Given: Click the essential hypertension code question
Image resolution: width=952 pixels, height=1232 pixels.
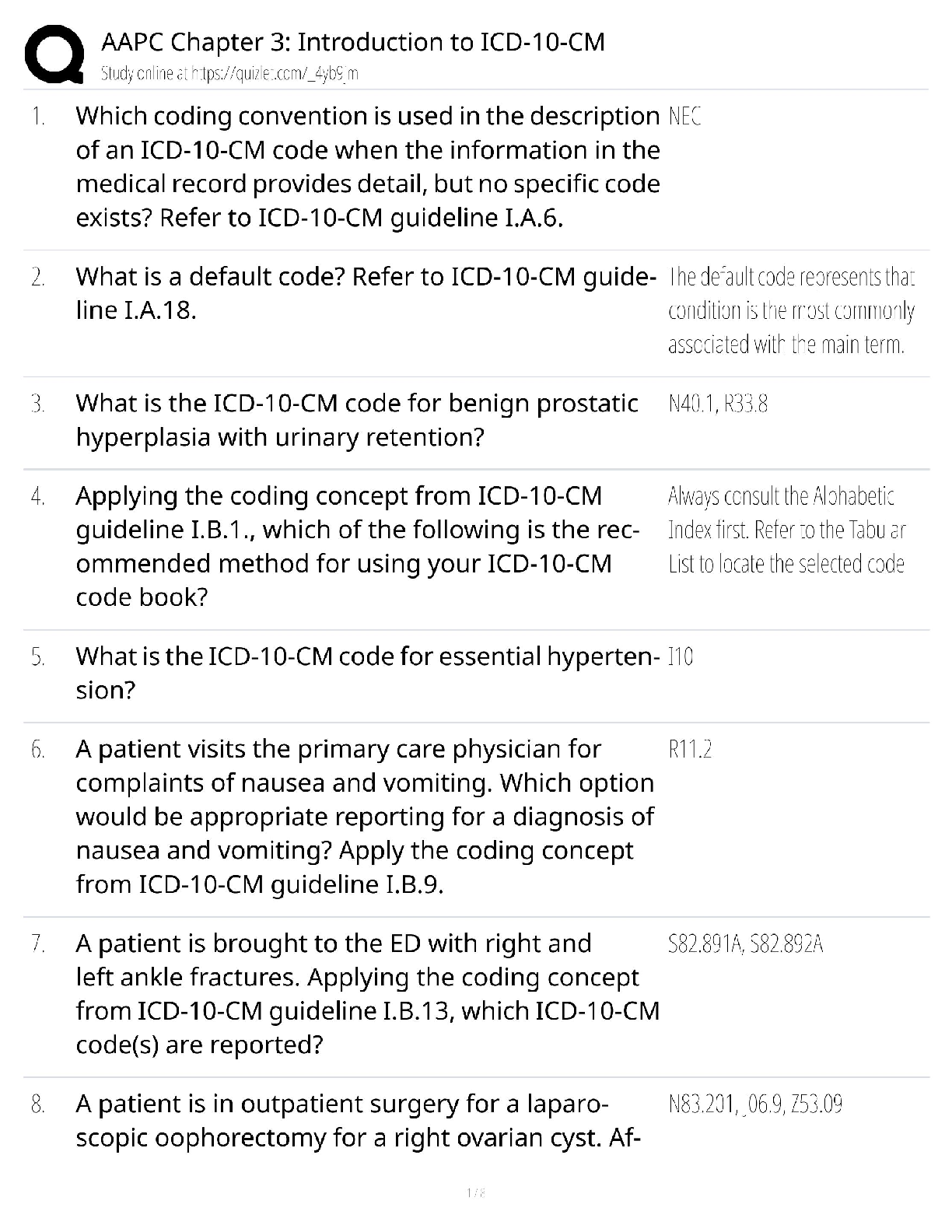Looking at the screenshot, I should click(362, 673).
